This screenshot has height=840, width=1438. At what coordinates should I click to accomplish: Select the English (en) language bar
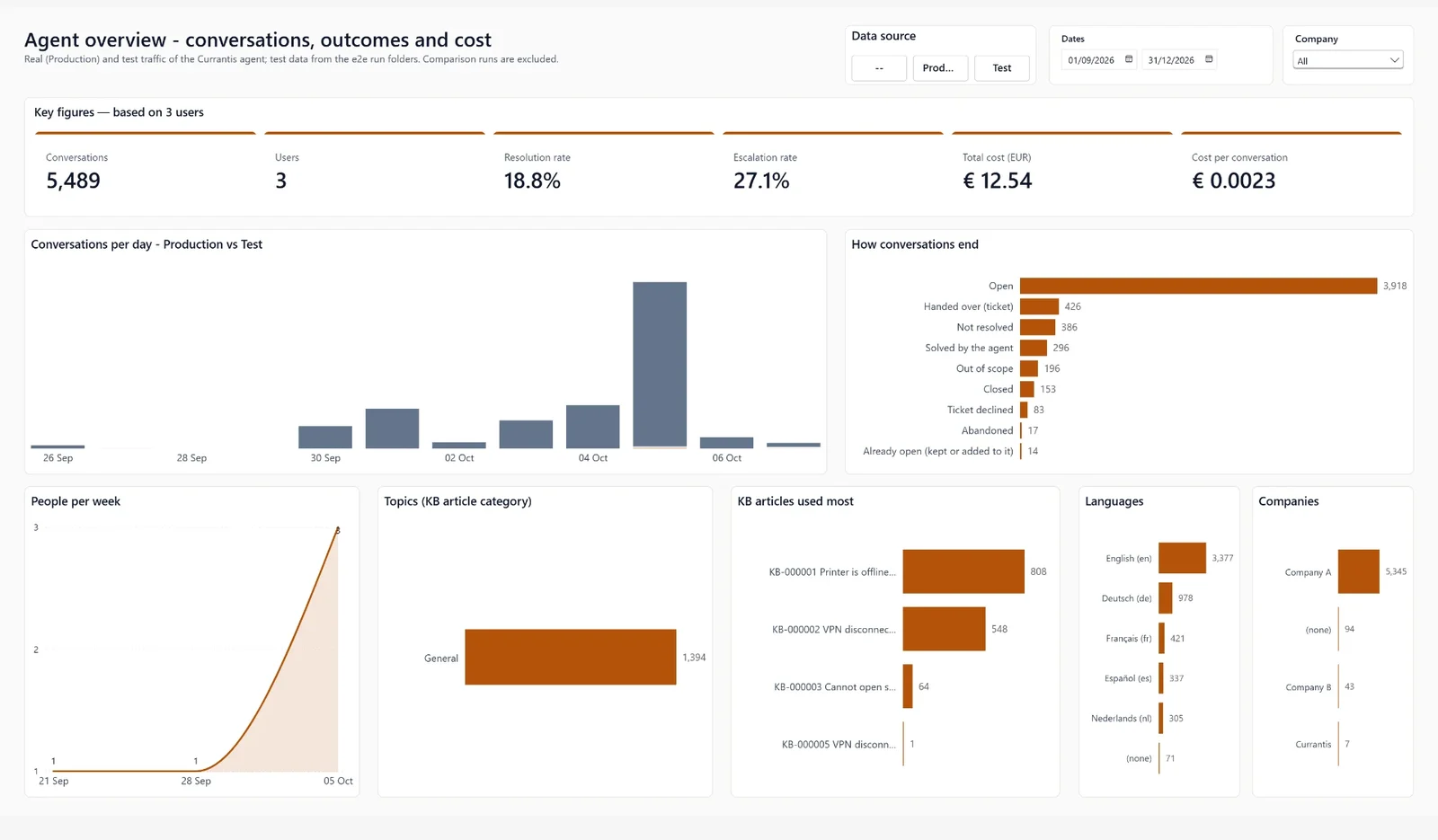pos(1182,558)
